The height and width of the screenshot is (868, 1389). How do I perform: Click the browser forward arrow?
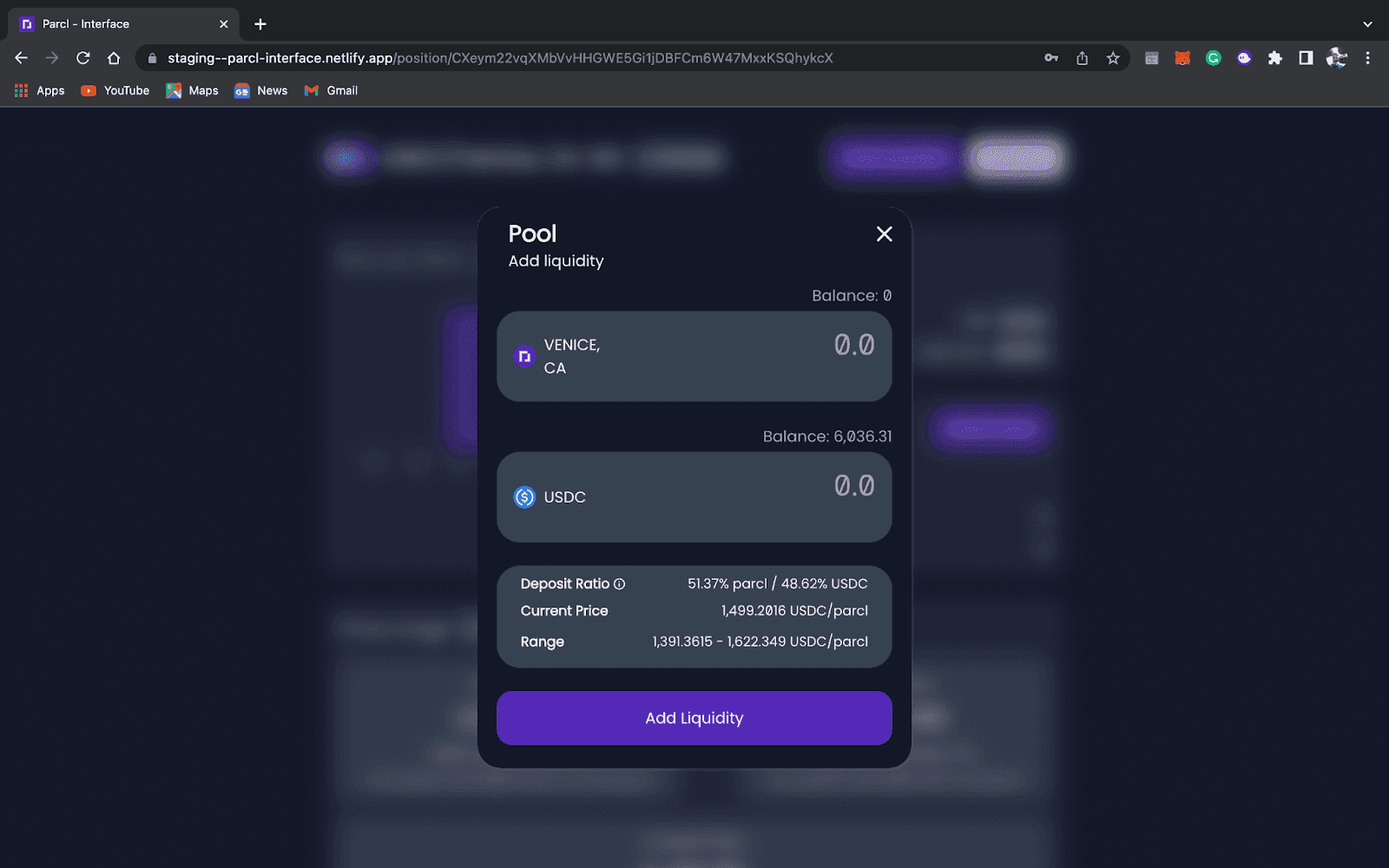tap(52, 58)
